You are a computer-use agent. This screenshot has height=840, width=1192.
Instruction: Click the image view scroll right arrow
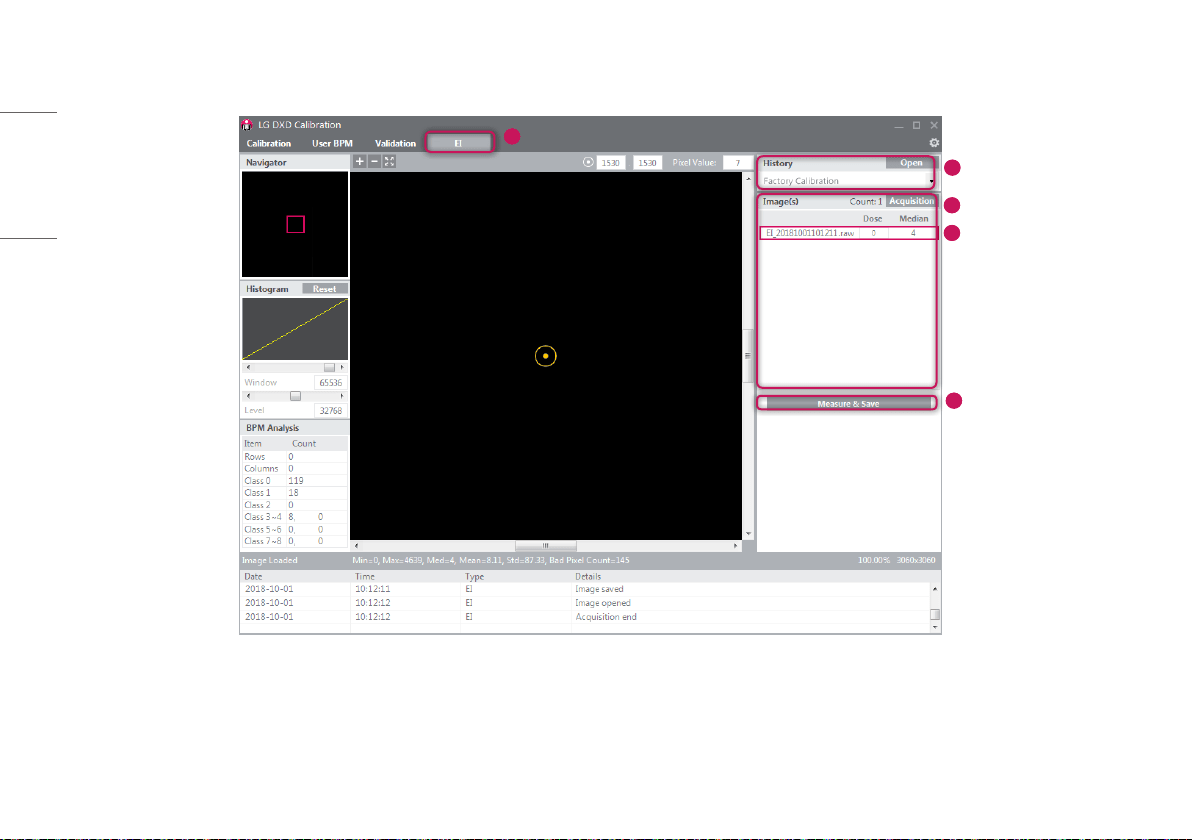pyautogui.click(x=735, y=546)
